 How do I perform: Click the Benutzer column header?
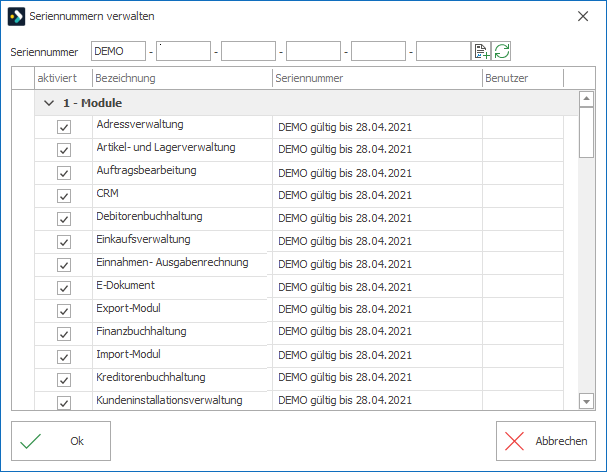coord(523,78)
